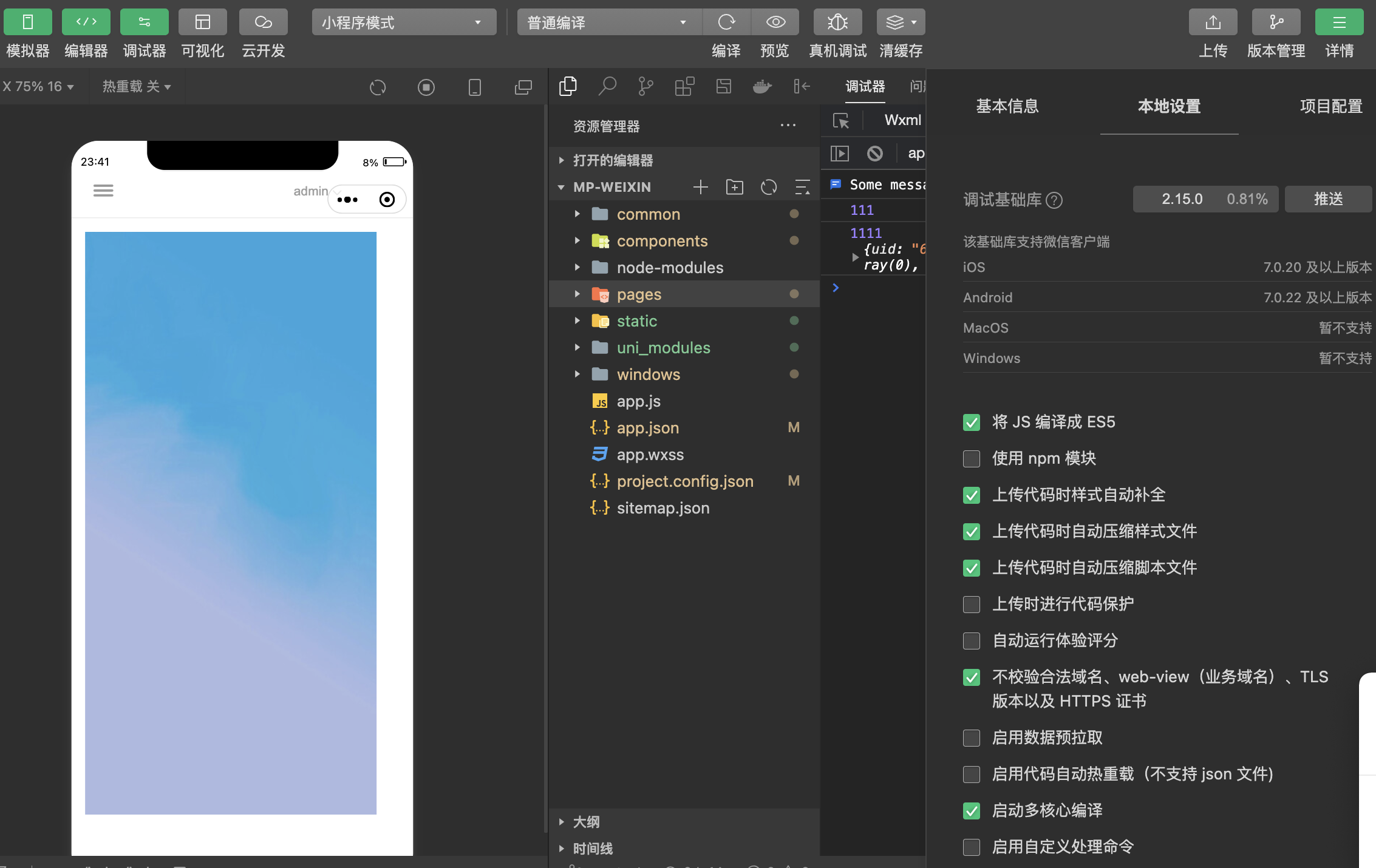This screenshot has width=1376, height=868.
Task: Click the search icon in editor sidebar
Action: click(607, 87)
